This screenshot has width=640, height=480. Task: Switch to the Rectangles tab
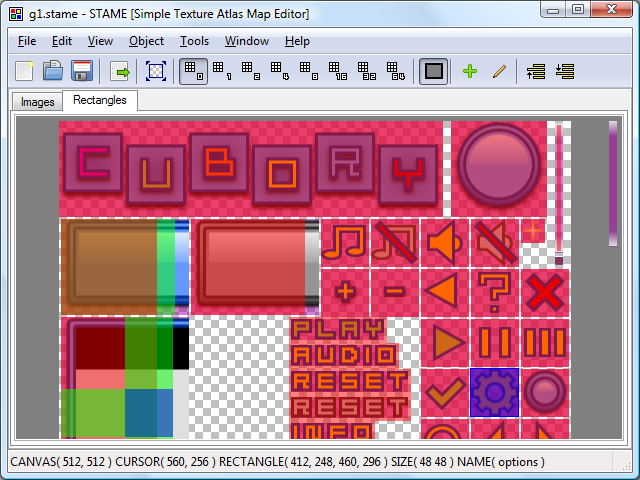coord(100,100)
